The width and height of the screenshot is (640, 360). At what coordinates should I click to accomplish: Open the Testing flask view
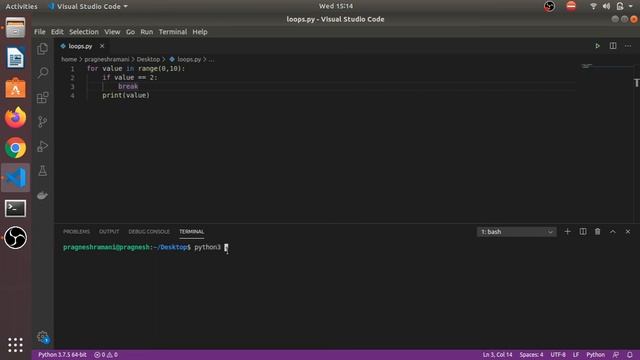pyautogui.click(x=42, y=171)
